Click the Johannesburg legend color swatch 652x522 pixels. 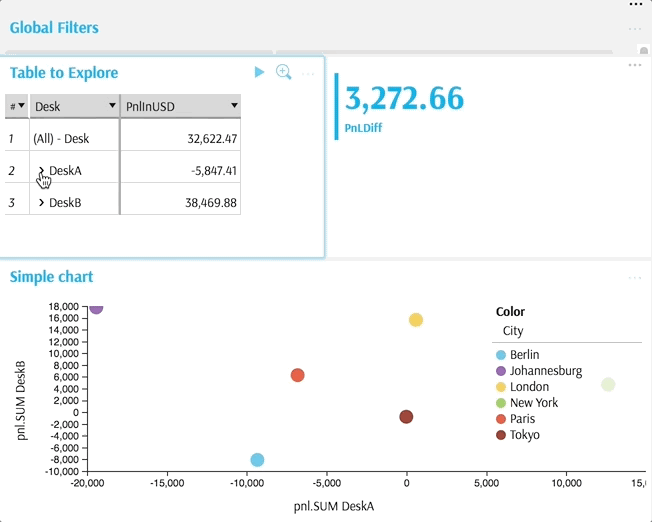click(x=501, y=371)
